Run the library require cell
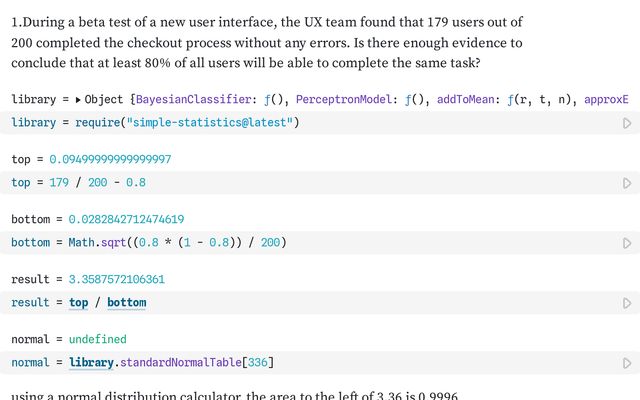 tap(627, 123)
